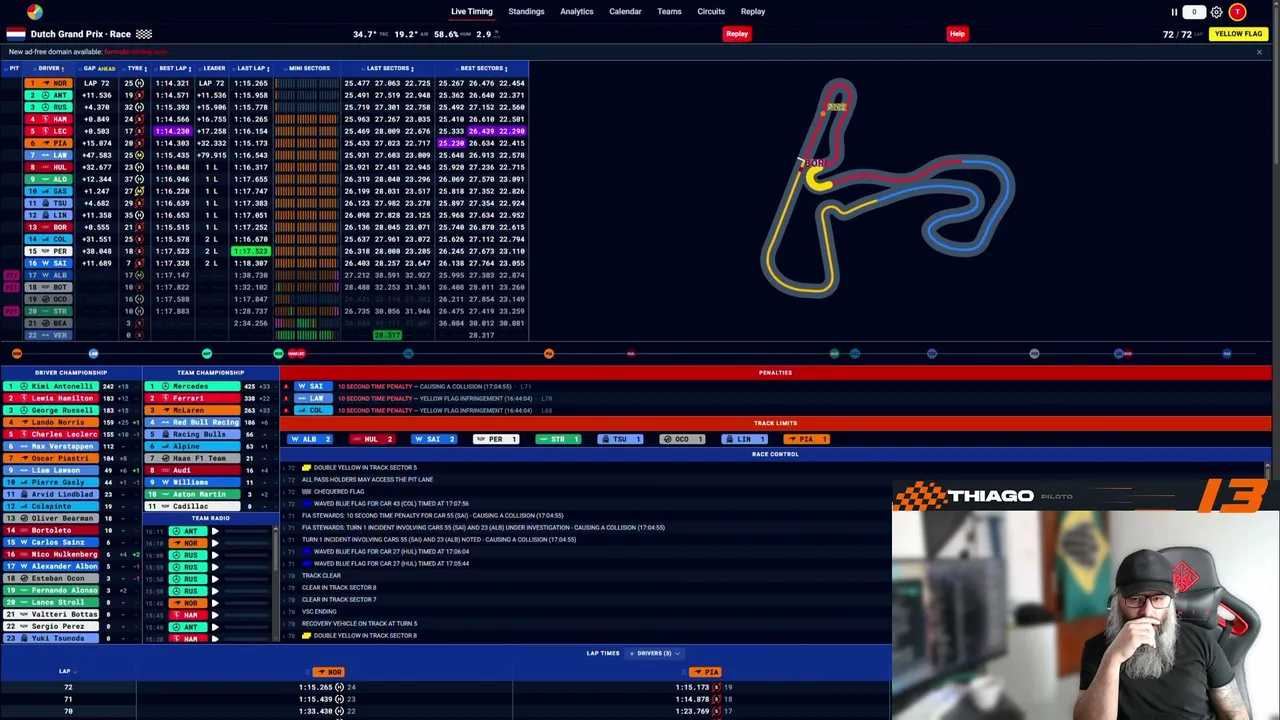Select the PER badge in the timing table

[x=49, y=251]
